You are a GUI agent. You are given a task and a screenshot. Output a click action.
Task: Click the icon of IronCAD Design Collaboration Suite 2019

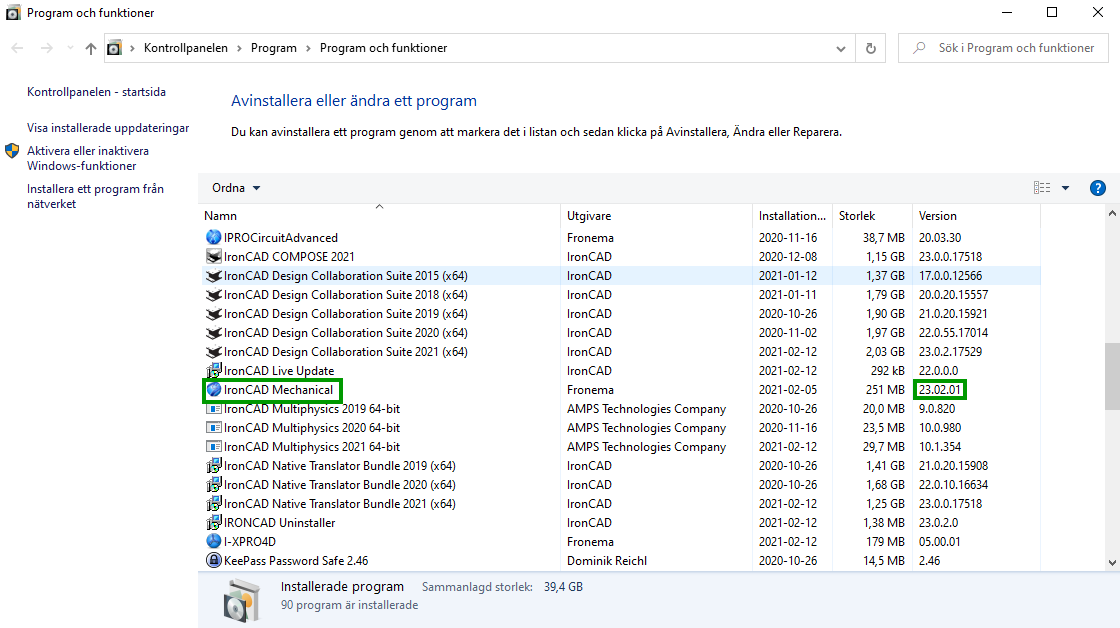point(214,314)
